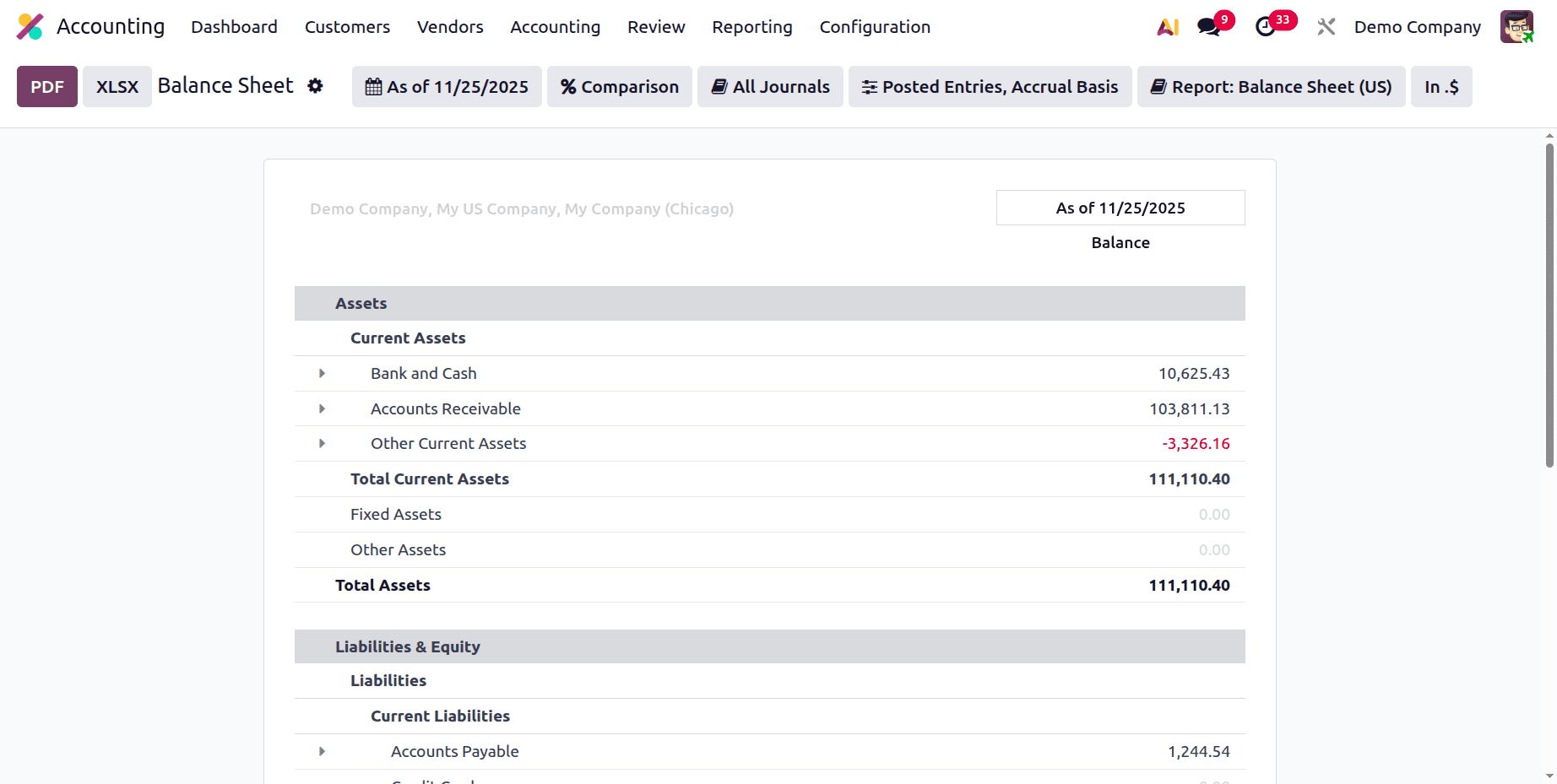
Task: Click the Total Assets row label
Action: [x=382, y=585]
